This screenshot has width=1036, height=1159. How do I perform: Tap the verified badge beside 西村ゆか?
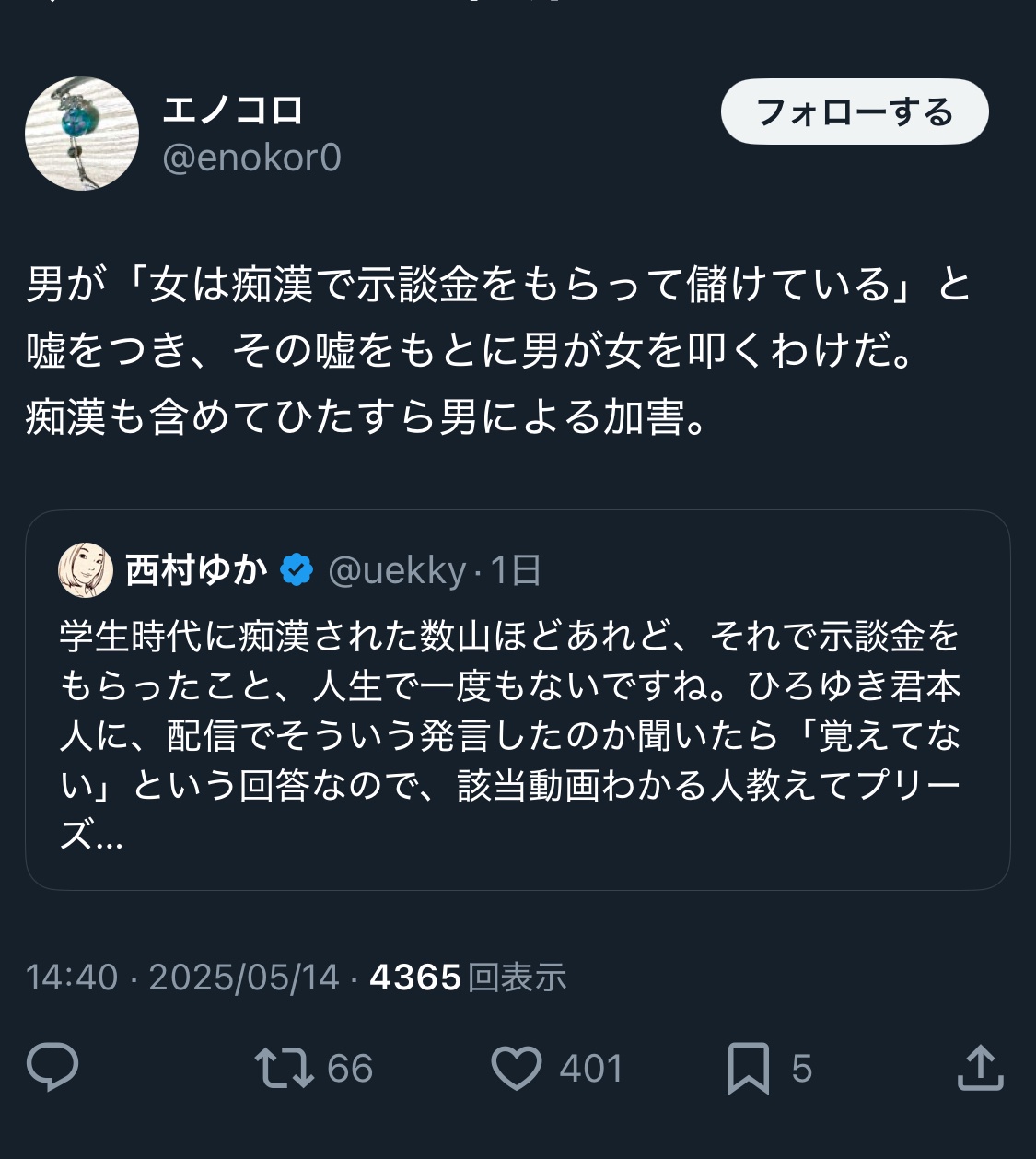pos(297,570)
